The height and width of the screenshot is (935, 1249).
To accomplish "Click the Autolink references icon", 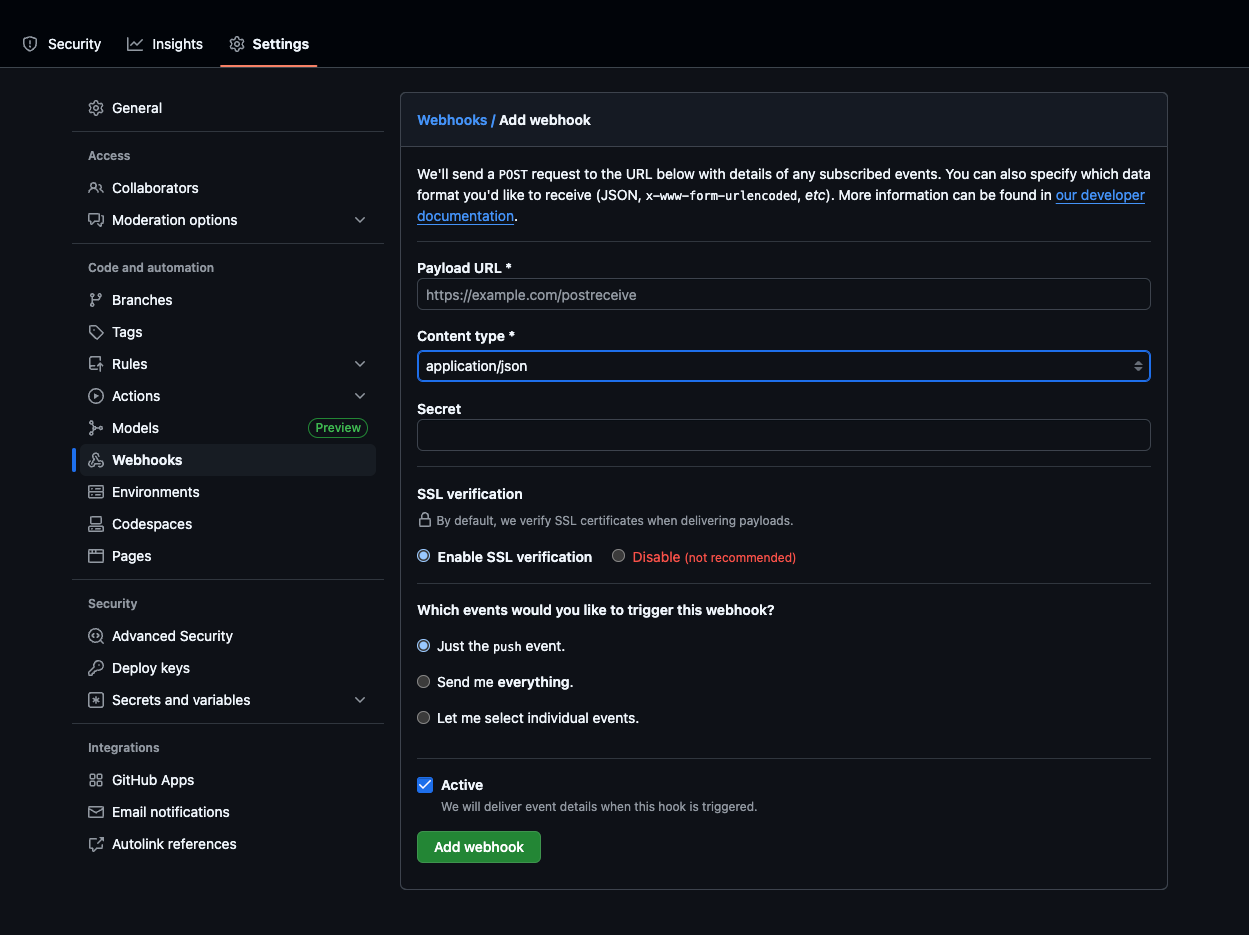I will [96, 844].
